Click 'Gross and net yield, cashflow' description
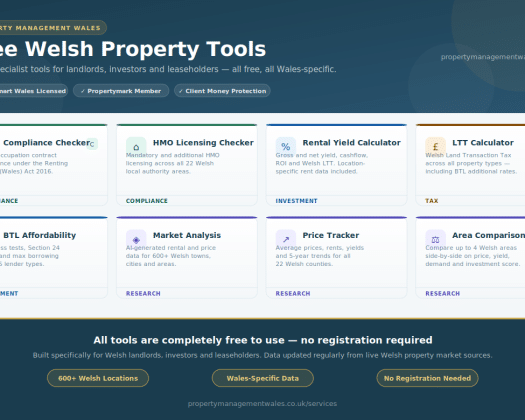This screenshot has width=525, height=420. tap(322, 155)
